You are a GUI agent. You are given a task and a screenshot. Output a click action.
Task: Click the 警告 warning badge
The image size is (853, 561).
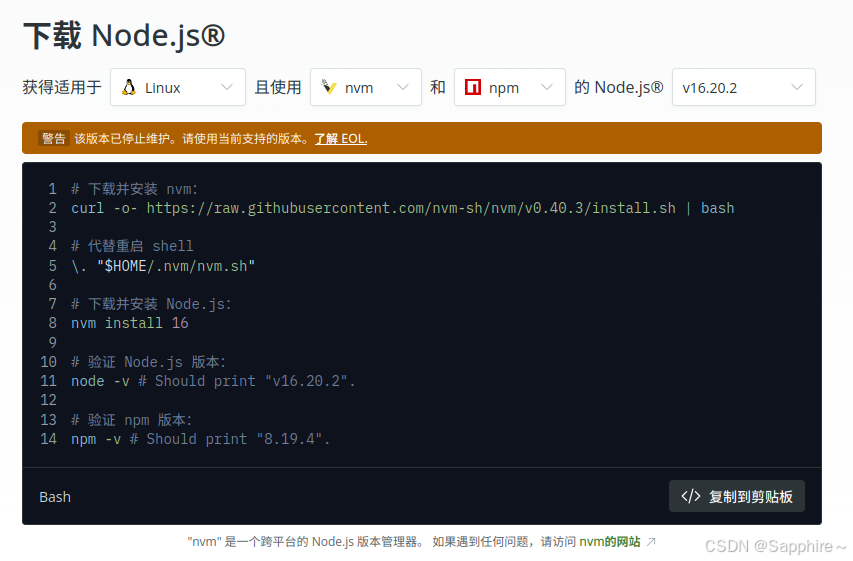click(53, 138)
